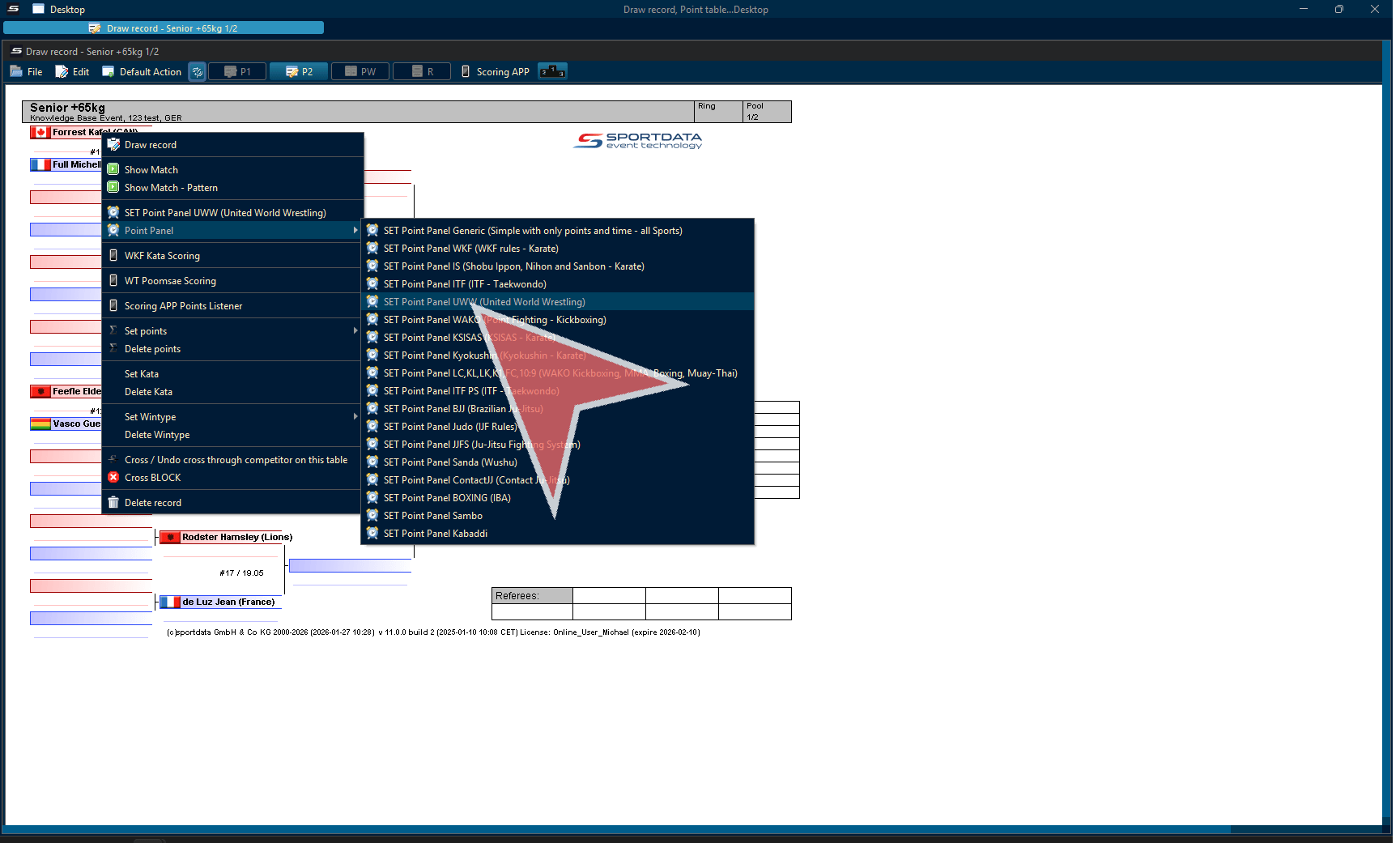Toggle the P2 view button
Viewport: 1400px width, 843px height.
[x=299, y=72]
